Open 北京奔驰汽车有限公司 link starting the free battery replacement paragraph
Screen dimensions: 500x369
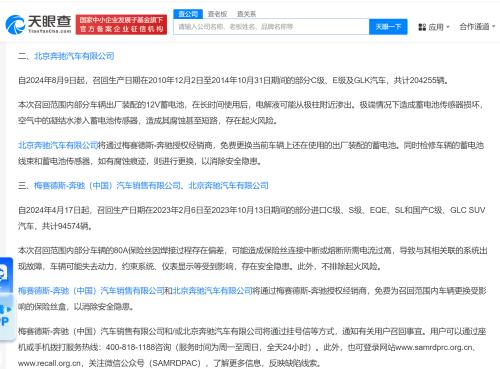click(58, 145)
